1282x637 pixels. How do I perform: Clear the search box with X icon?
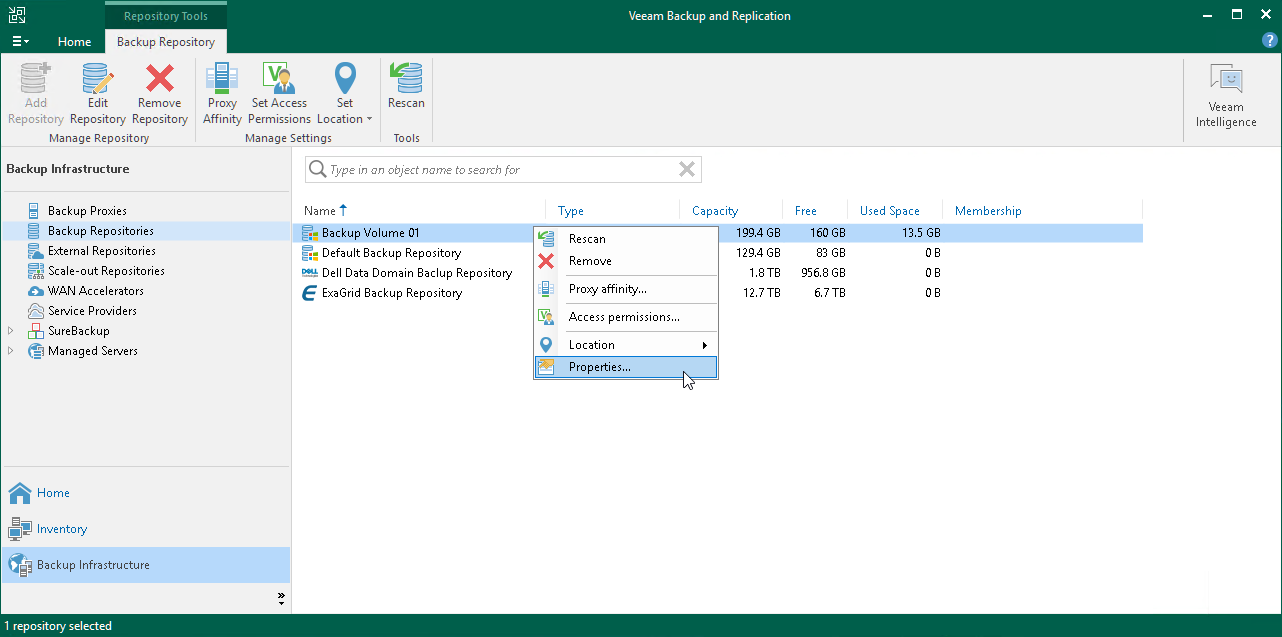687,170
